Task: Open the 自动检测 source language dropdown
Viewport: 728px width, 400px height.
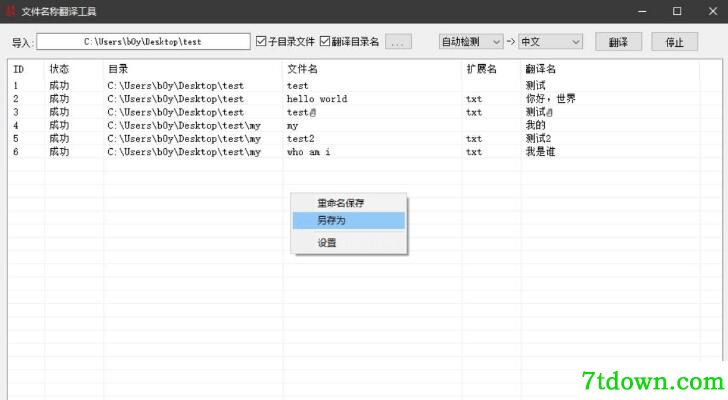Action: (471, 42)
